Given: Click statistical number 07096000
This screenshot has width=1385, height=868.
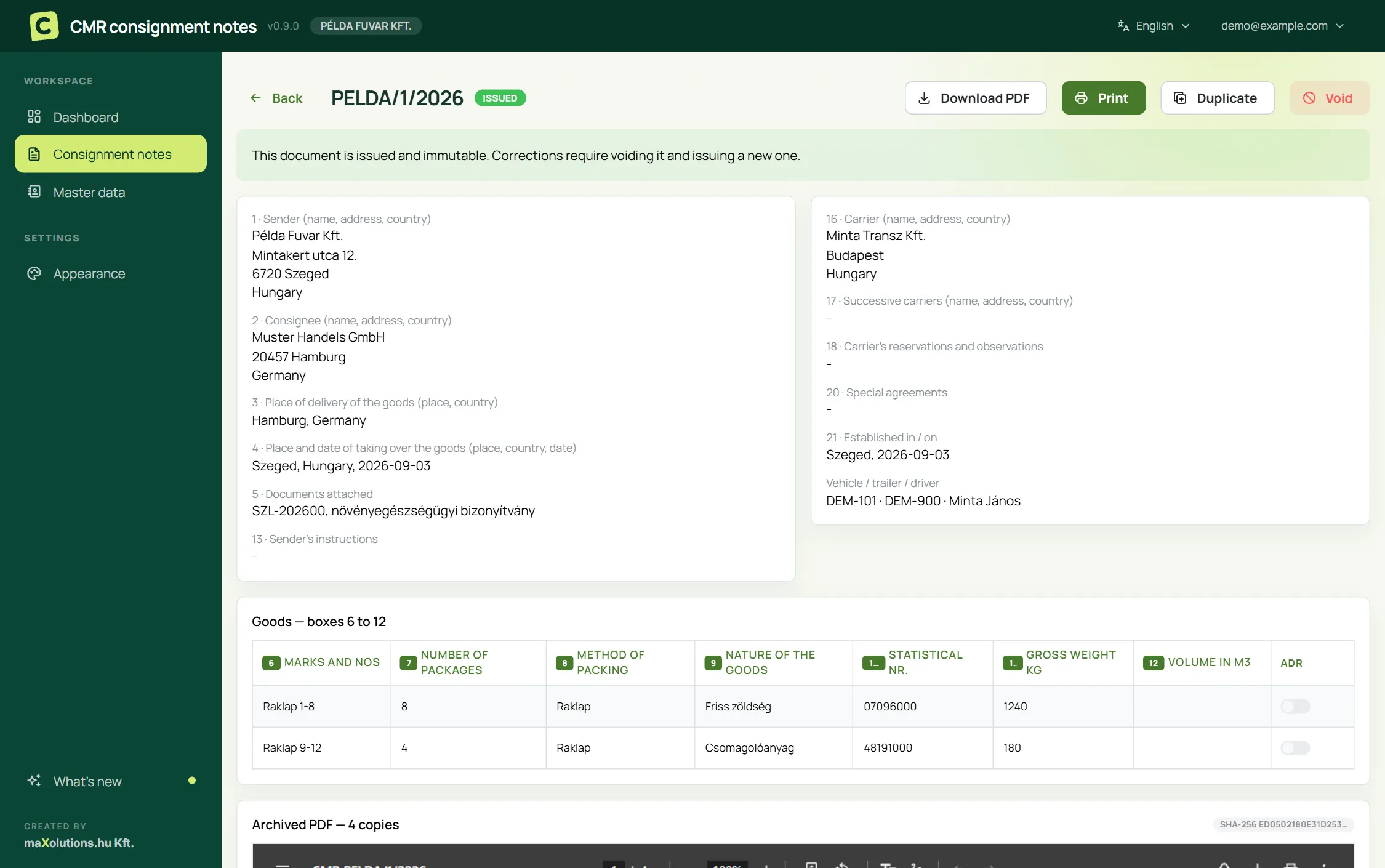Looking at the screenshot, I should click(890, 706).
